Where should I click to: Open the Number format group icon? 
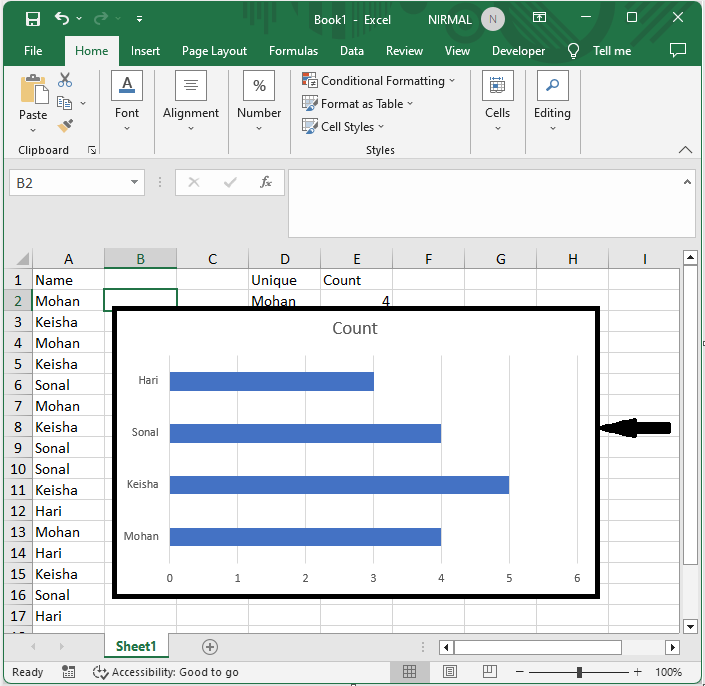(259, 98)
